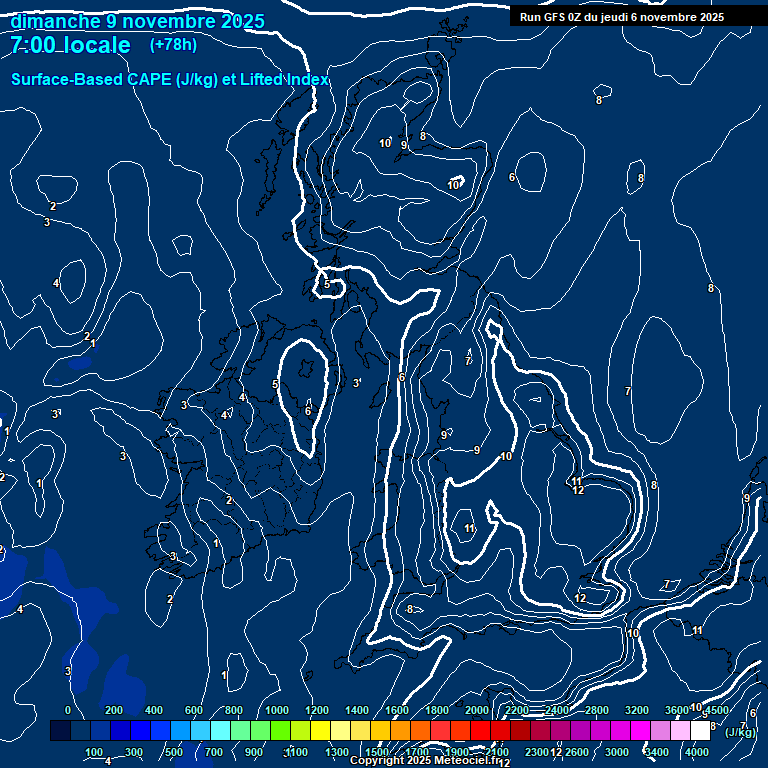
Task: Click the 100 value under the legend
Action: (94, 752)
